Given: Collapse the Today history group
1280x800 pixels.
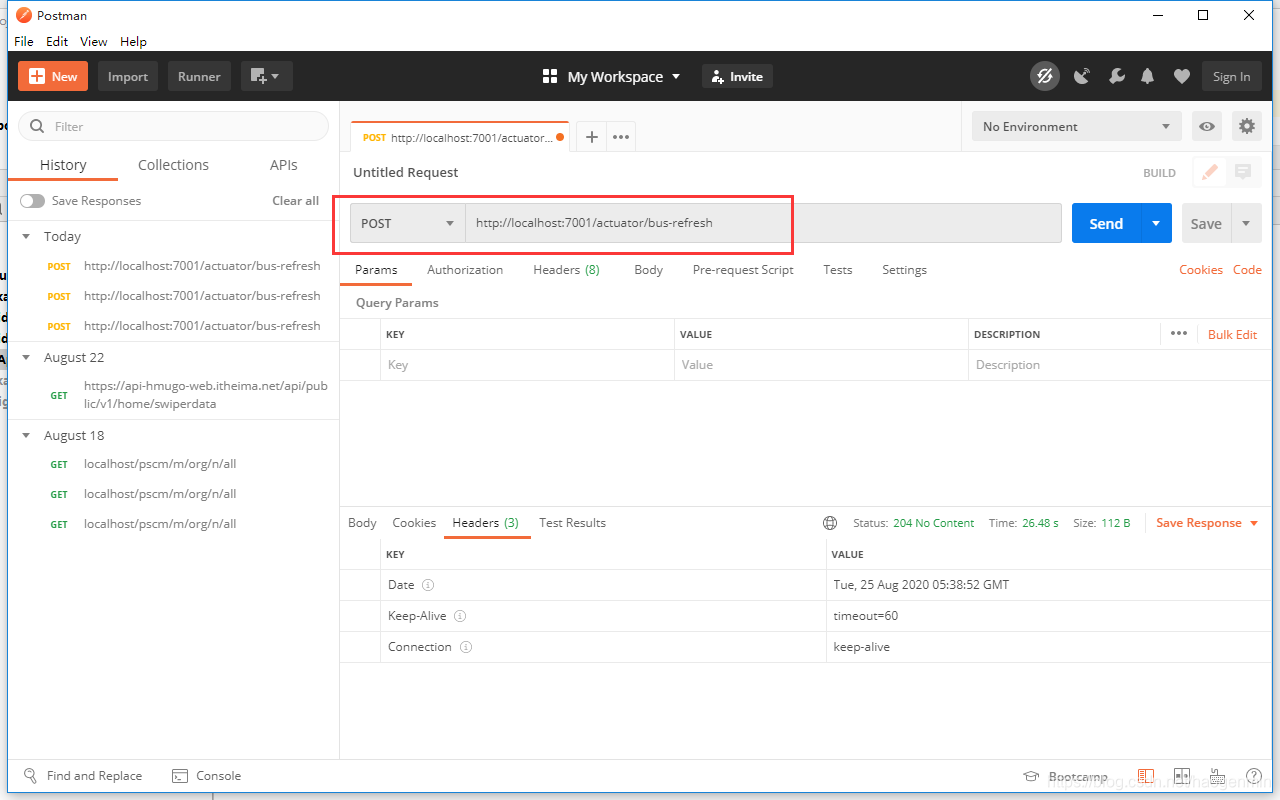Looking at the screenshot, I should 26,237.
